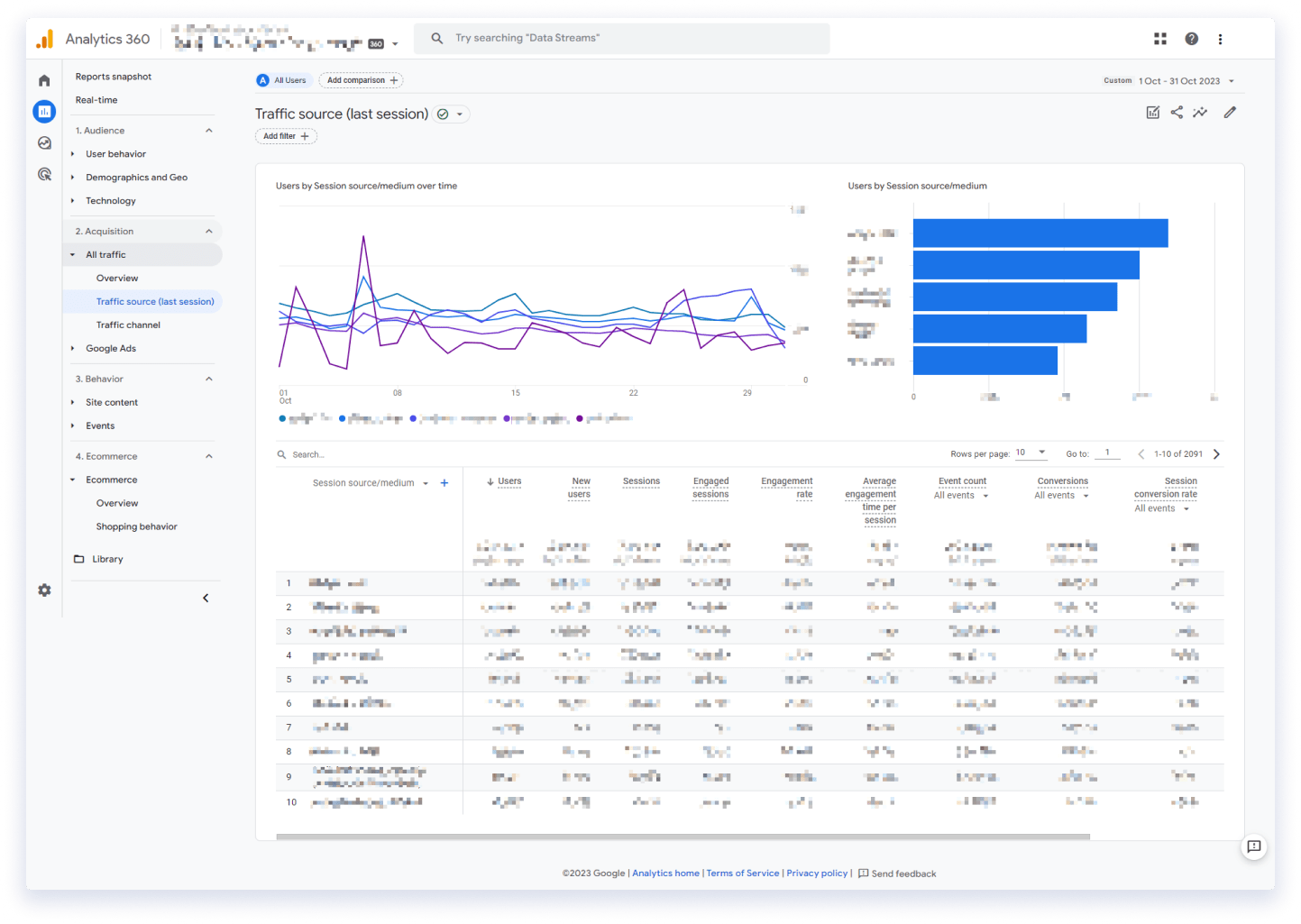This screenshot has width=1301, height=924.
Task: Open the Help question mark icon
Action: 1191,39
